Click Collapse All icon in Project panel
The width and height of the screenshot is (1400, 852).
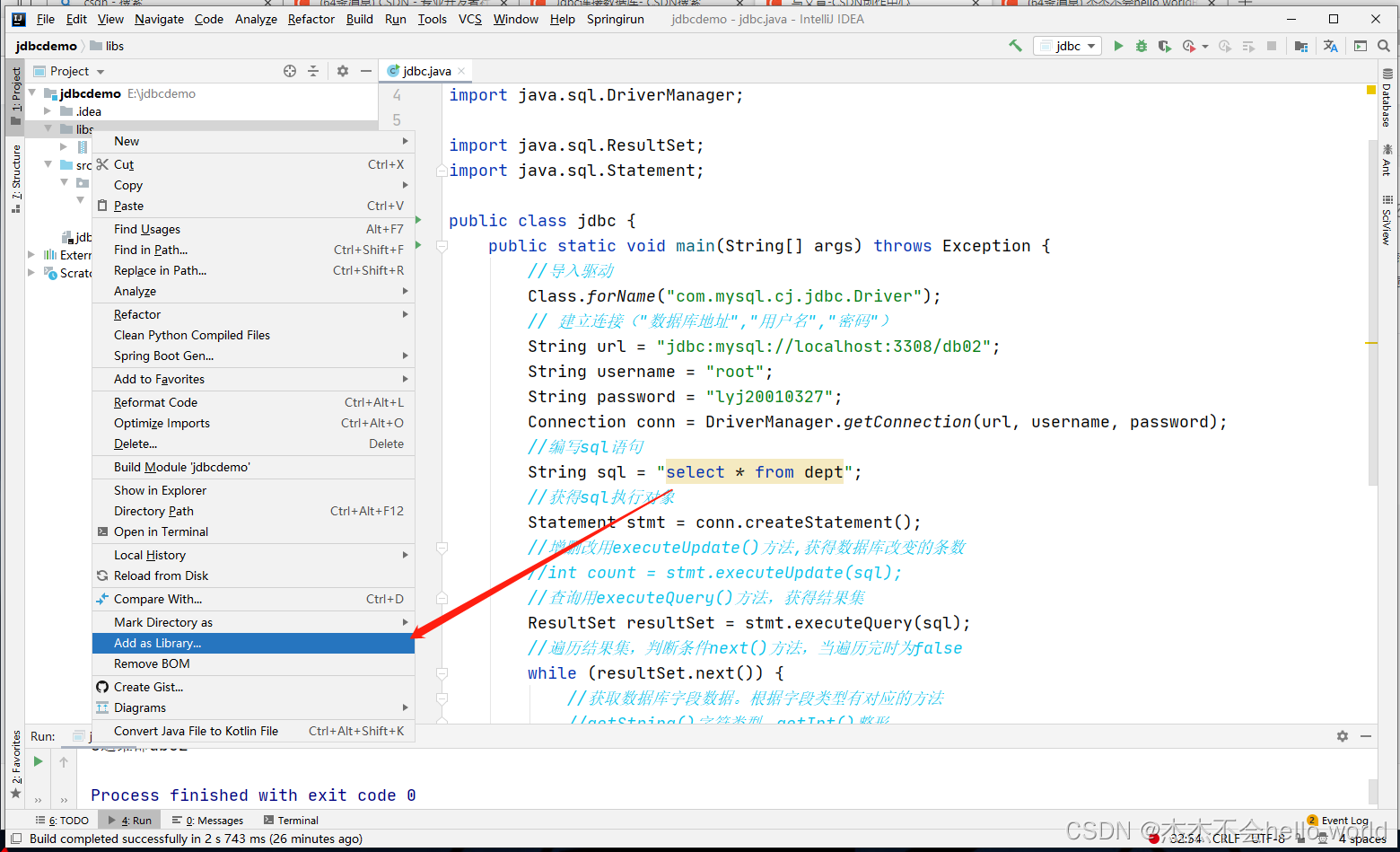pyautogui.click(x=313, y=71)
